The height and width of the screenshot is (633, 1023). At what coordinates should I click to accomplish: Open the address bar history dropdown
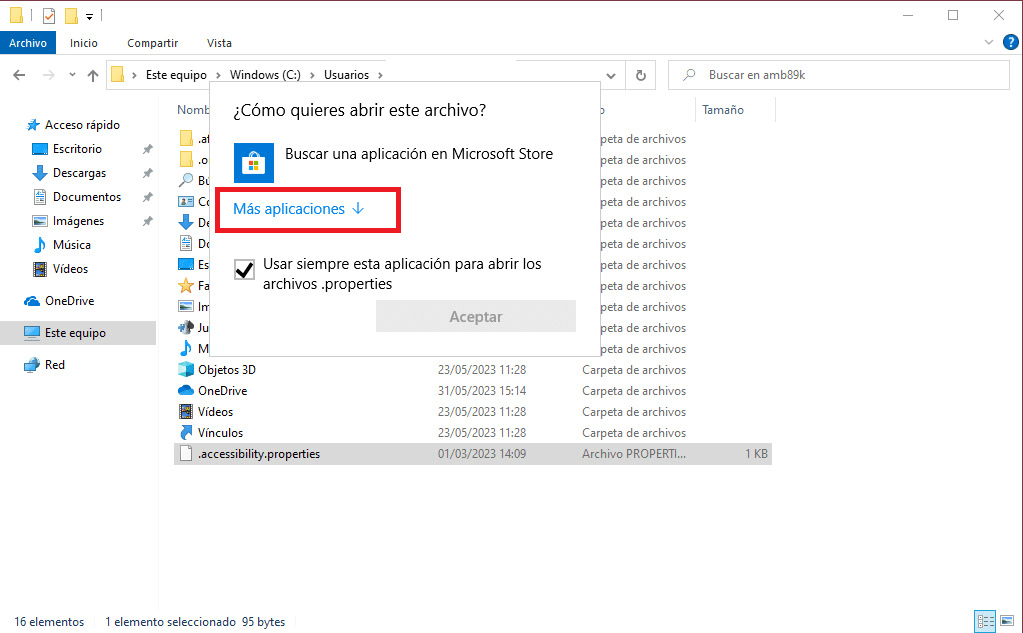coord(611,76)
